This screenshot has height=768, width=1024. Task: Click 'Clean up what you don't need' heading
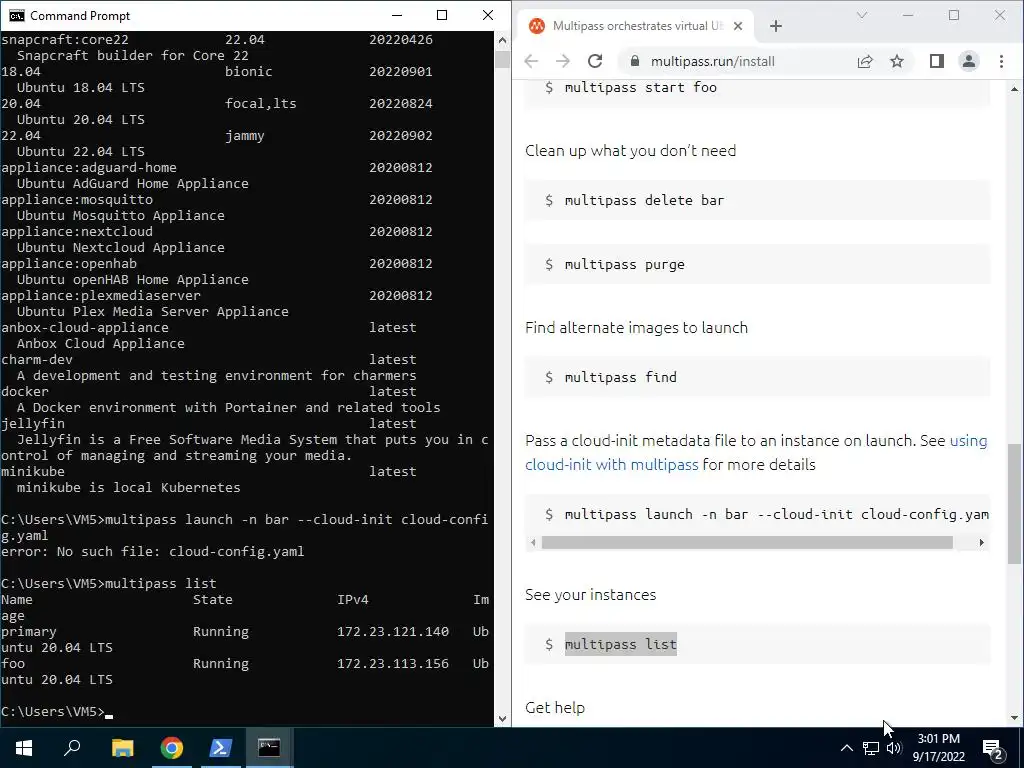(630, 151)
